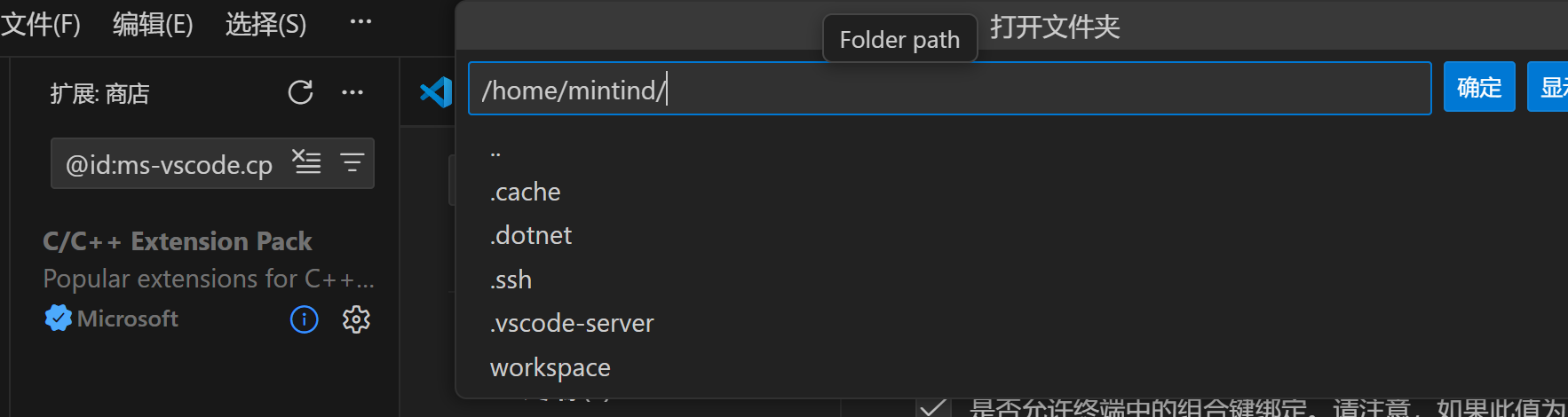This screenshot has height=417, width=1568.
Task: Open C/C++ Extension Pack manage gear
Action: click(356, 319)
